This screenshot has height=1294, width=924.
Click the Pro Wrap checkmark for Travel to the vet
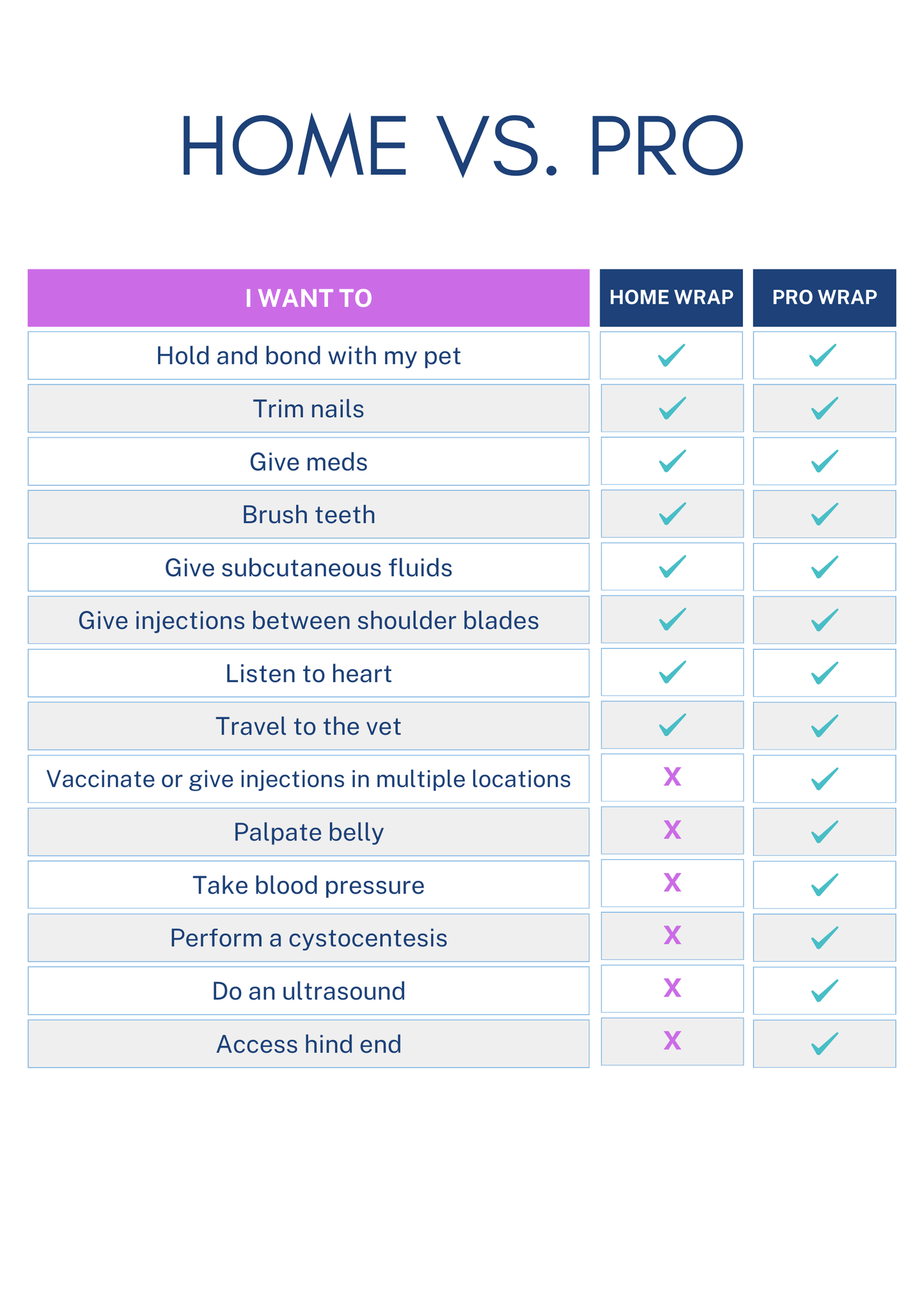point(824,726)
